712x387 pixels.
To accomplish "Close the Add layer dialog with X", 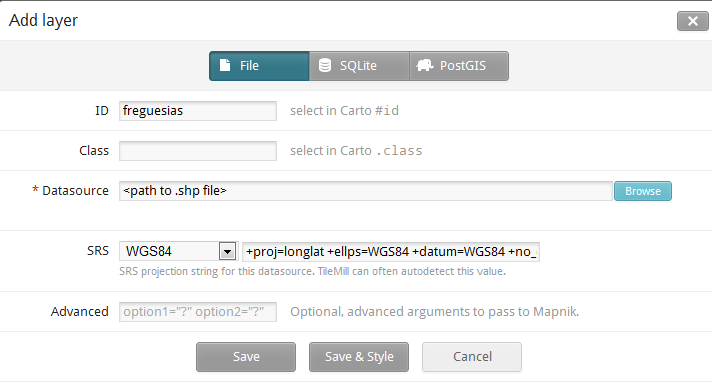I will [692, 21].
